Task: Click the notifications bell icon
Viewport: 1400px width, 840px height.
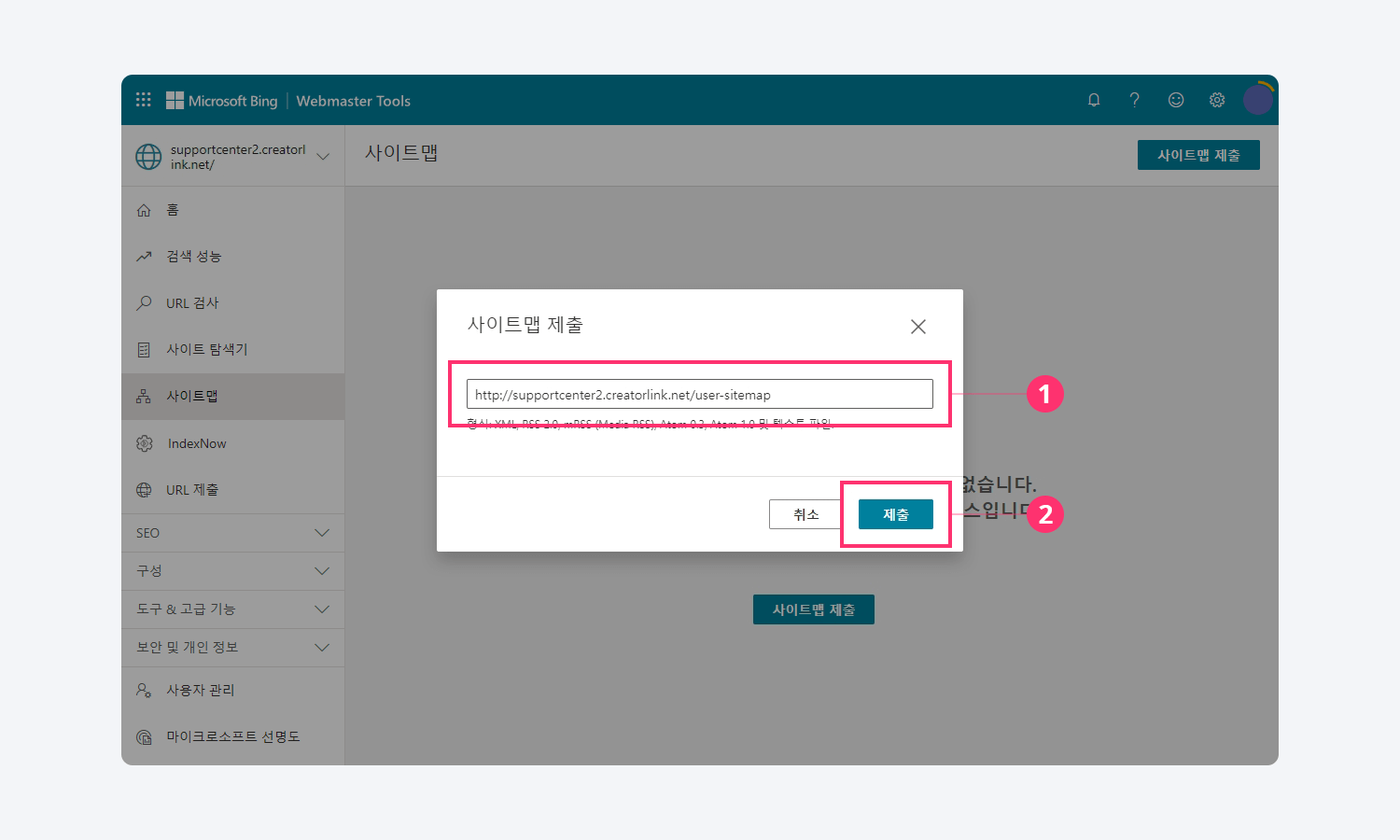Action: (1094, 100)
